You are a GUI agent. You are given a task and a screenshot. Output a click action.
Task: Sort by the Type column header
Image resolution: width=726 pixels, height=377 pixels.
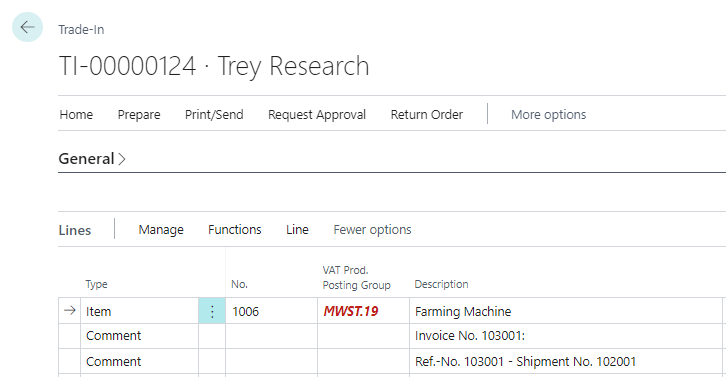click(x=96, y=284)
